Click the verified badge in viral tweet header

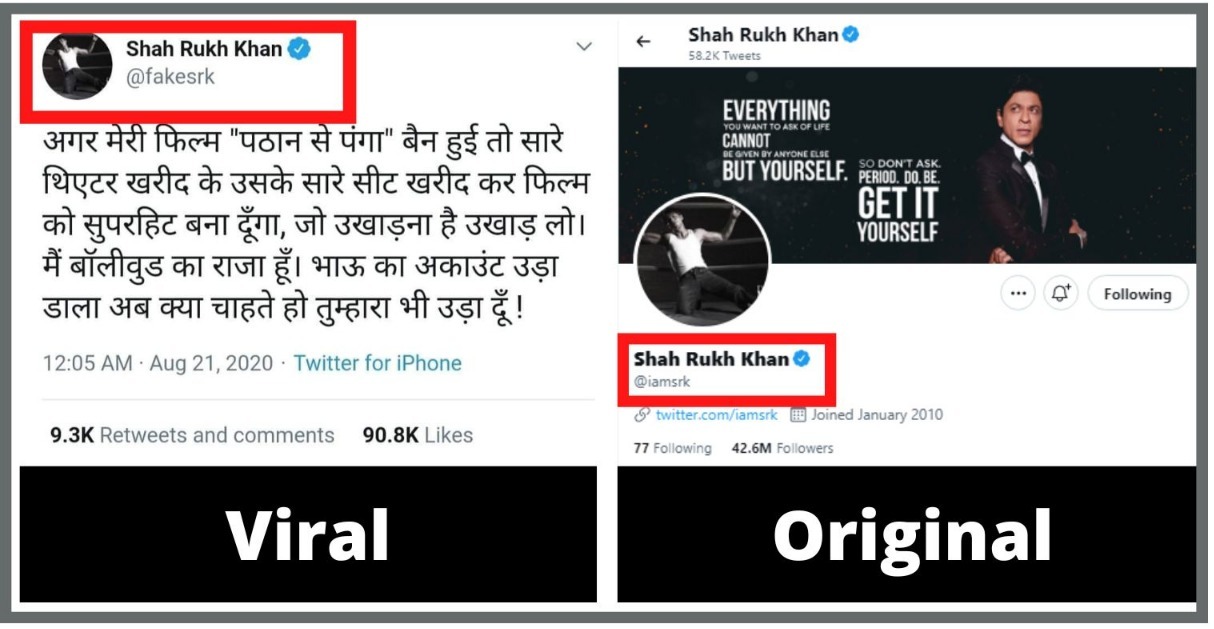coord(299,48)
